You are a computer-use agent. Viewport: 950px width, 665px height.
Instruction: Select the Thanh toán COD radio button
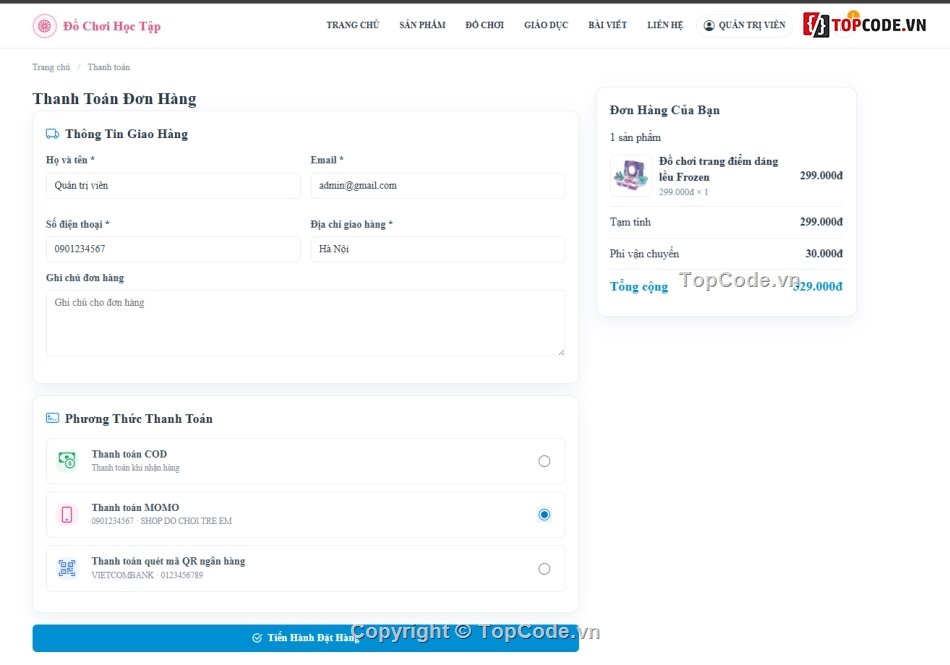pos(544,461)
